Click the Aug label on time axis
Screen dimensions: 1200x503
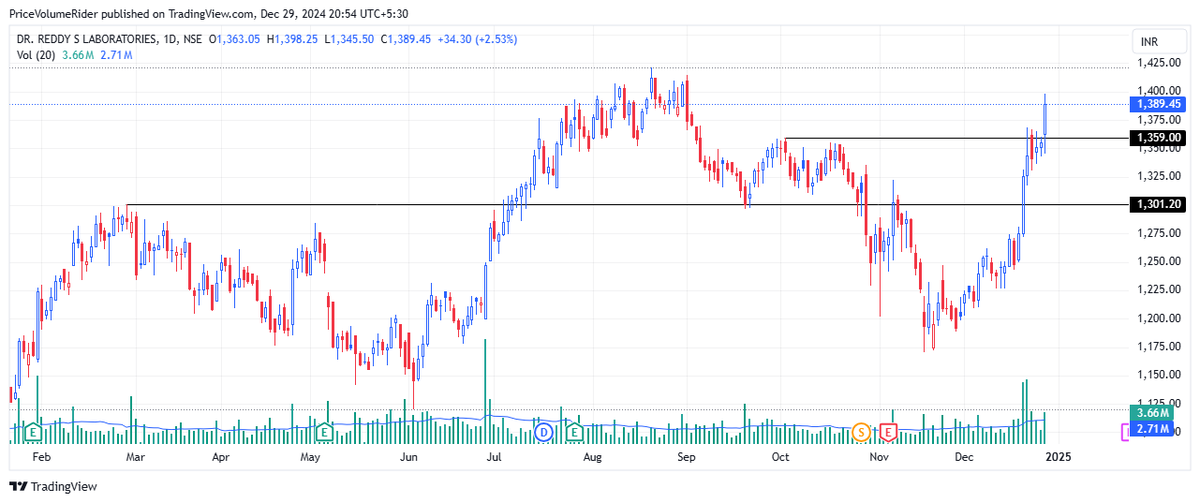coord(592,457)
